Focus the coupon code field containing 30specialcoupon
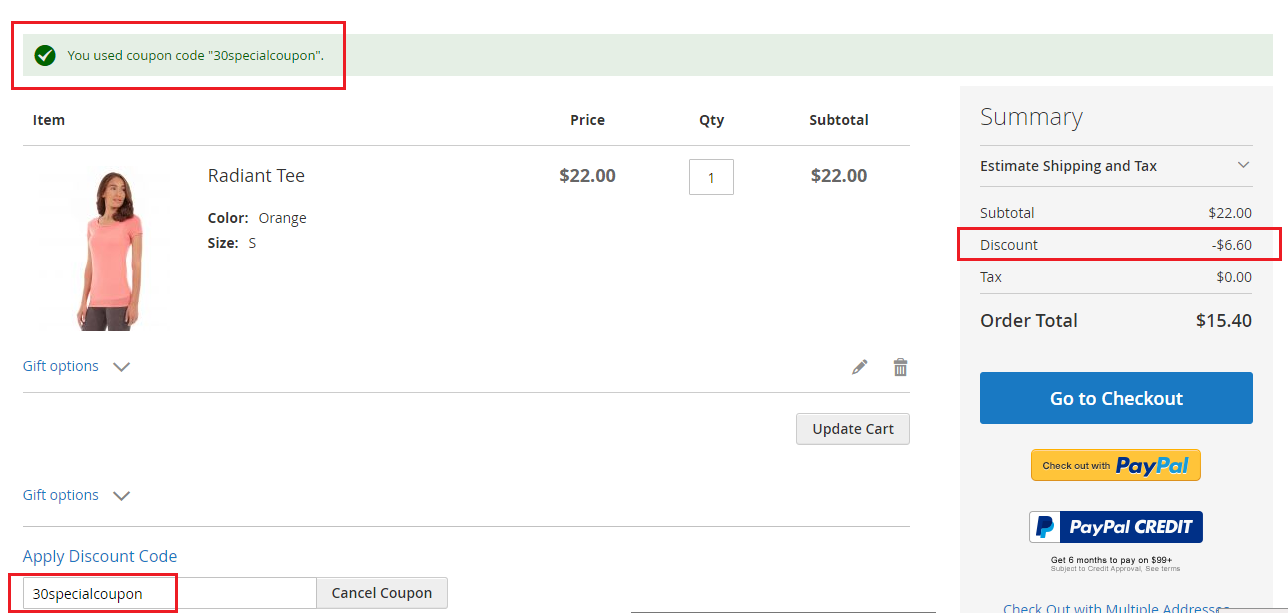 coord(169,593)
